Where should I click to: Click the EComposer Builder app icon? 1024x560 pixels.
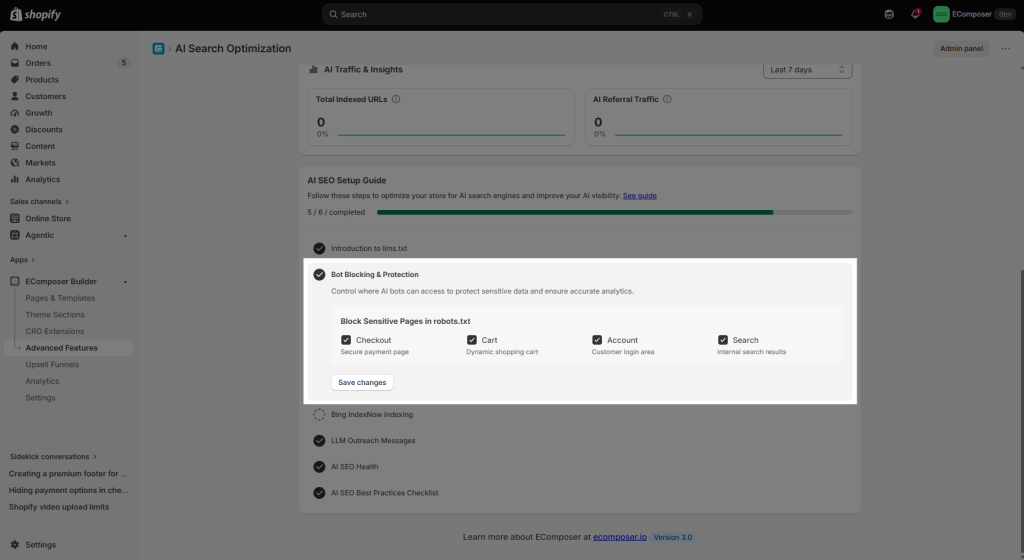tap(15, 281)
